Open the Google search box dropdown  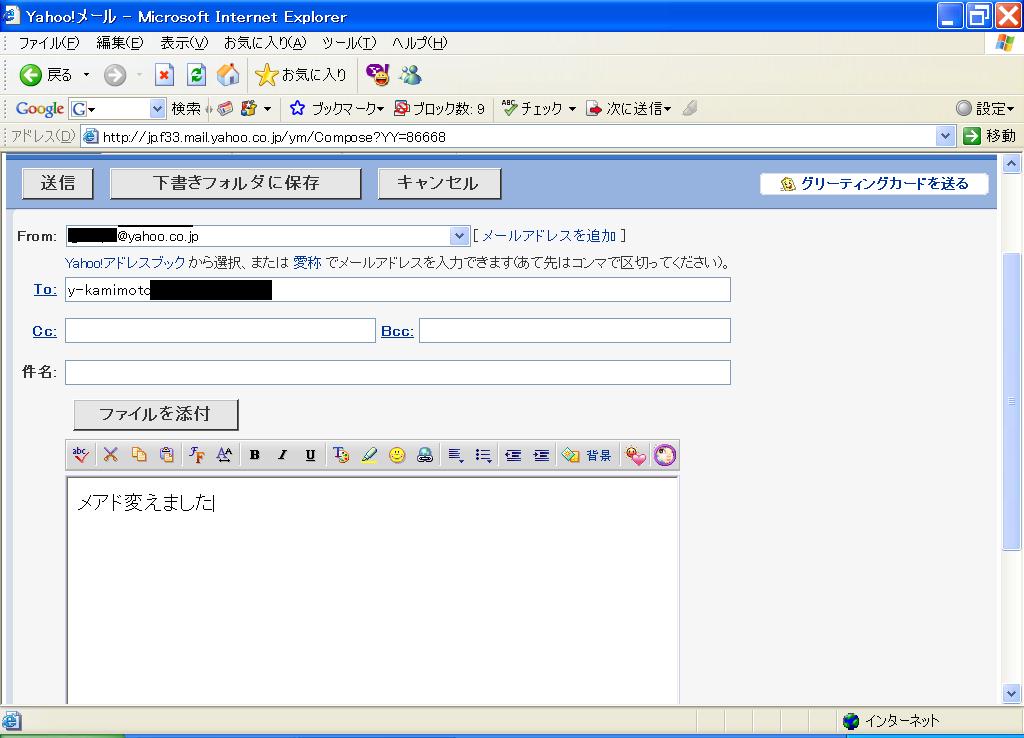click(157, 108)
